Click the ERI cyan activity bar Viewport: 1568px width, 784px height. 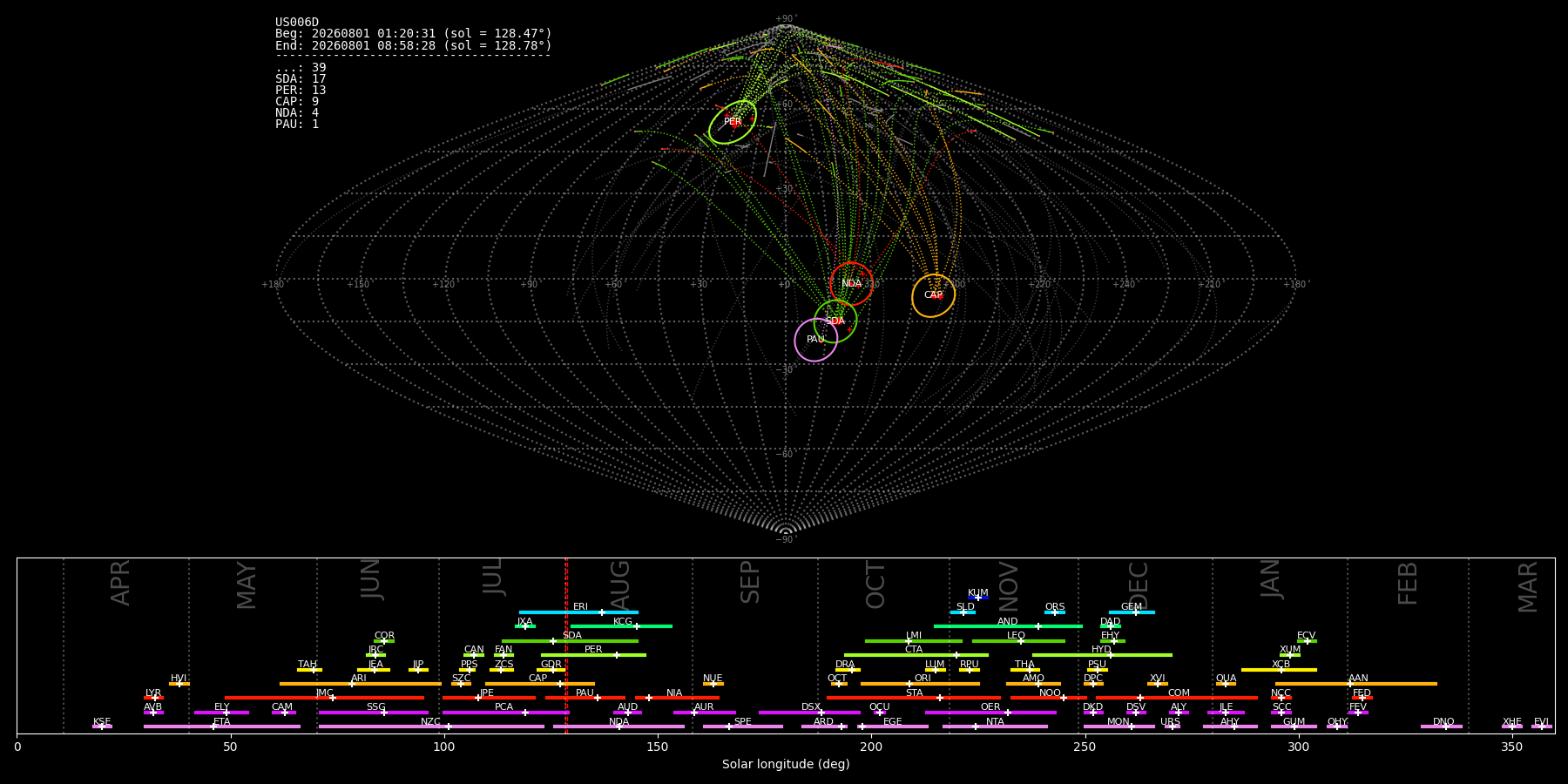click(x=578, y=612)
